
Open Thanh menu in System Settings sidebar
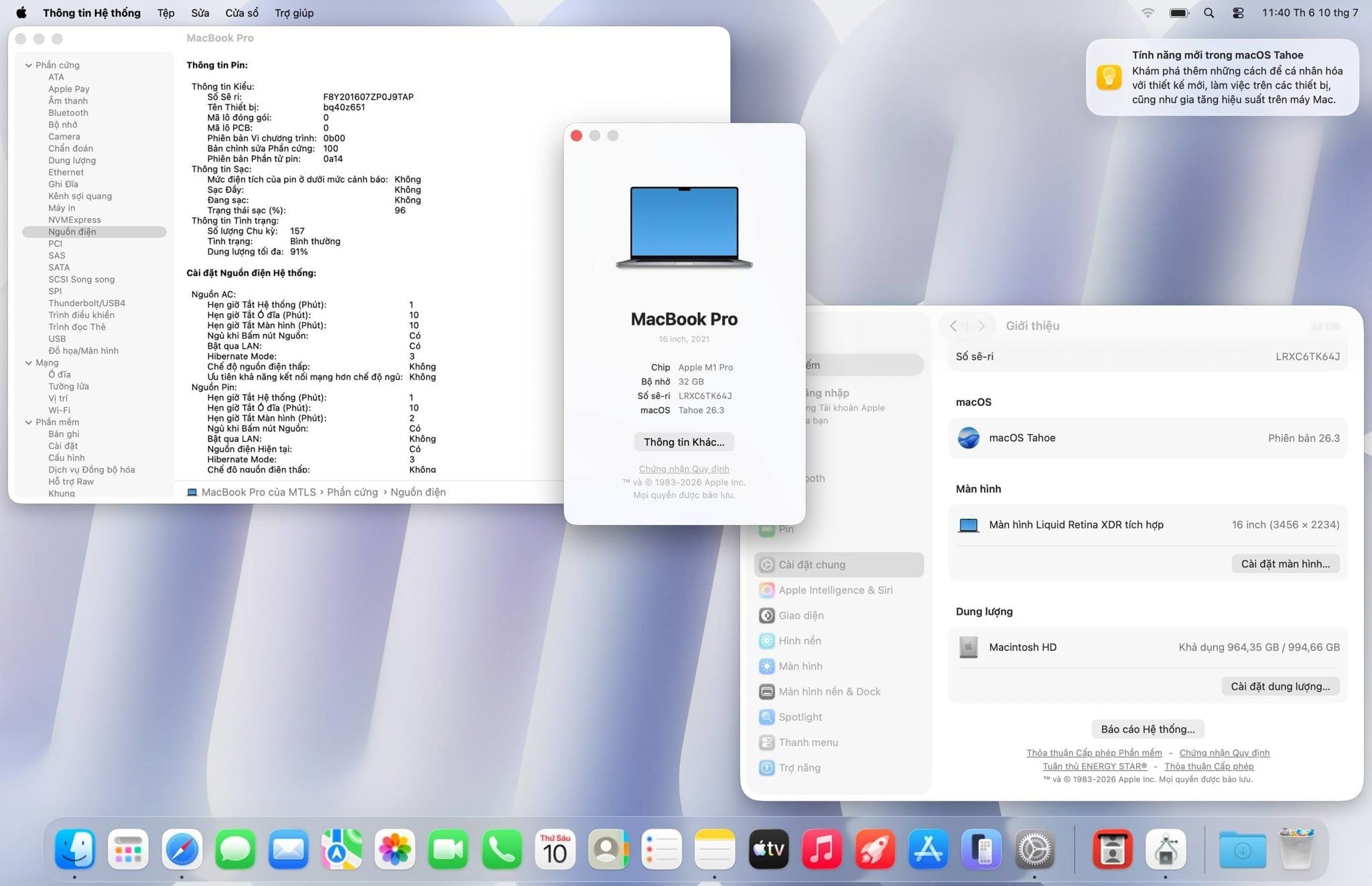pyautogui.click(x=839, y=743)
